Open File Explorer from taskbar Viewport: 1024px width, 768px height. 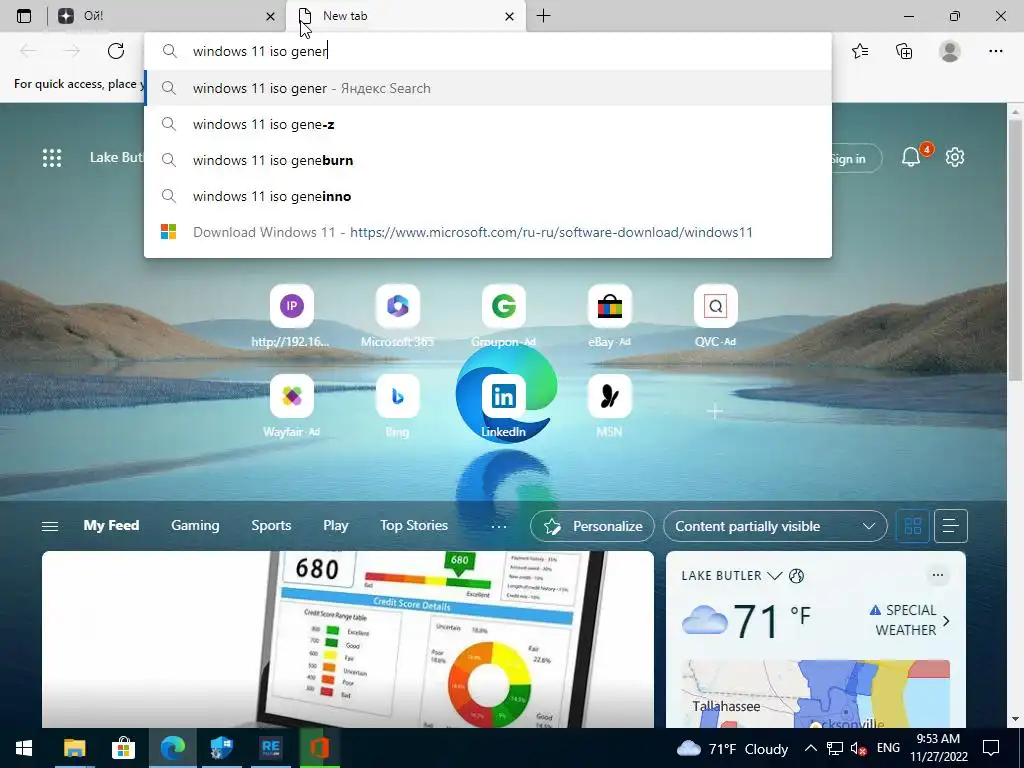tap(74, 748)
